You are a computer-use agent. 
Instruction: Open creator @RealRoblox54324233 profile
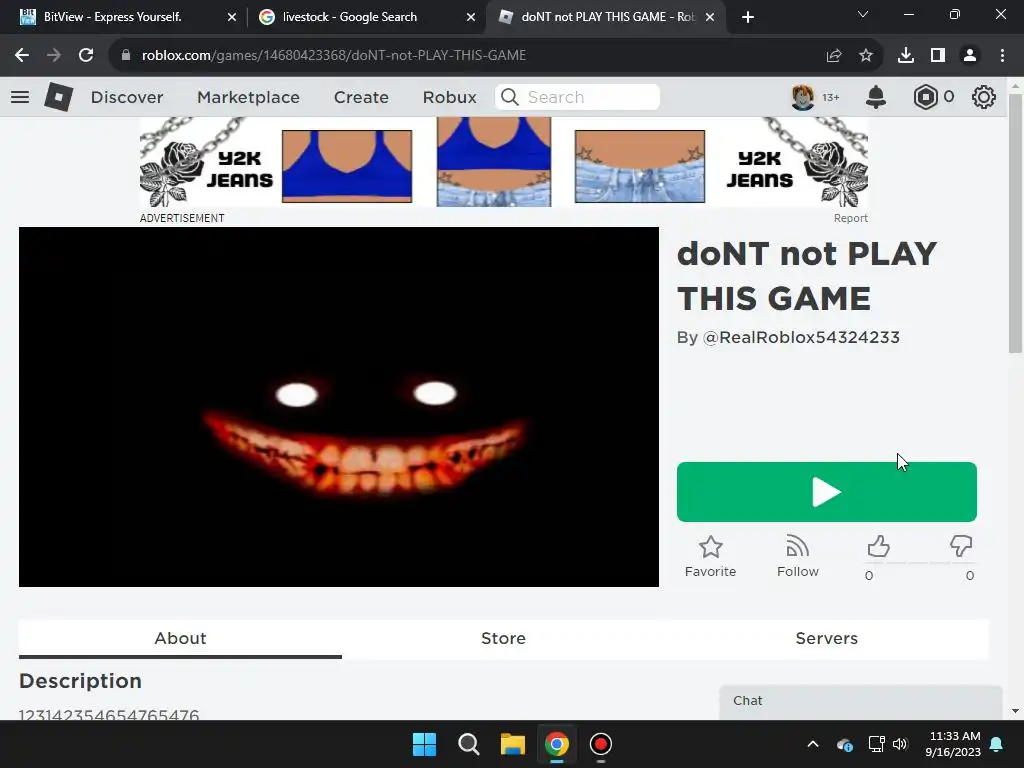tap(801, 338)
